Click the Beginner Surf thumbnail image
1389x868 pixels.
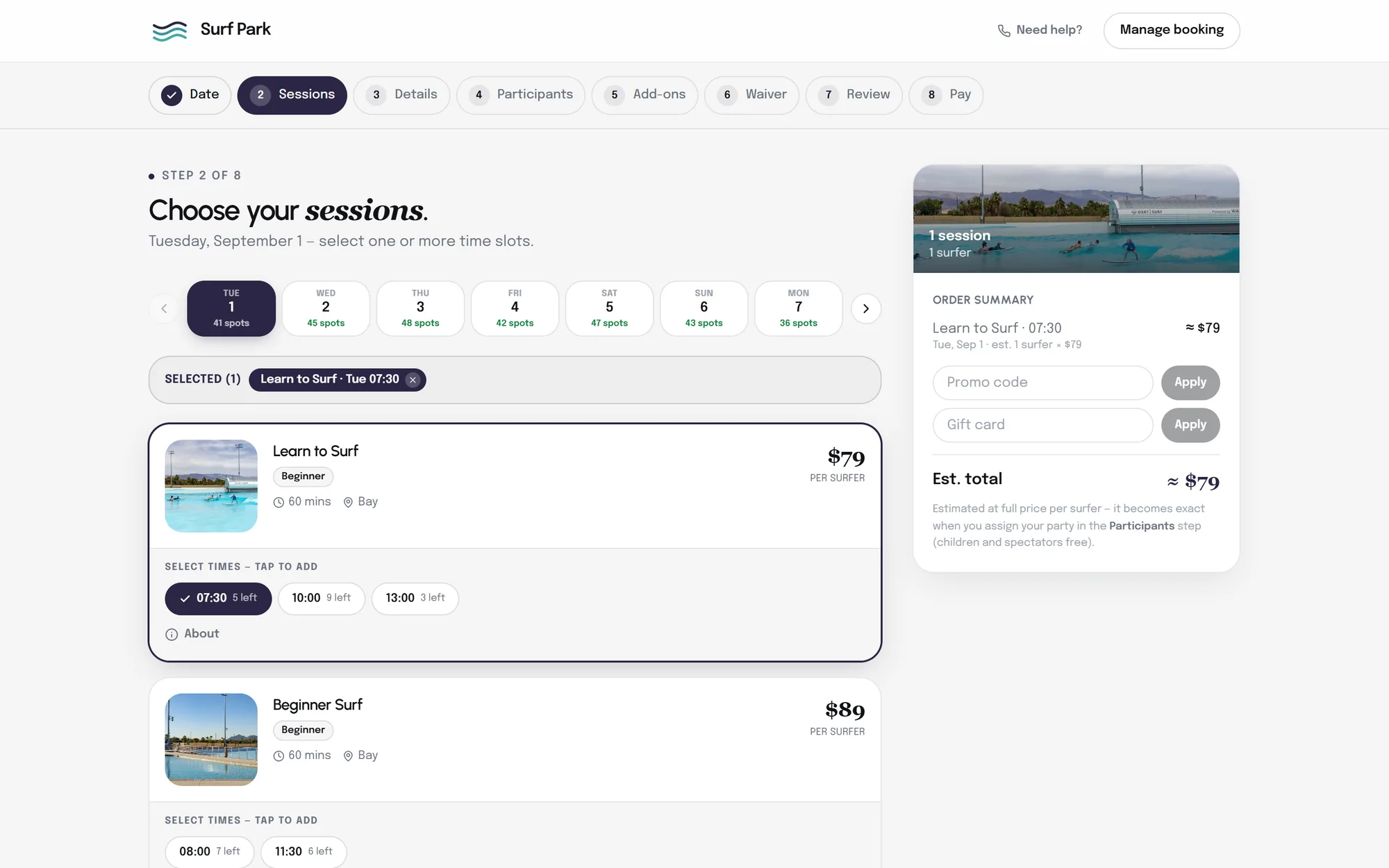211,740
